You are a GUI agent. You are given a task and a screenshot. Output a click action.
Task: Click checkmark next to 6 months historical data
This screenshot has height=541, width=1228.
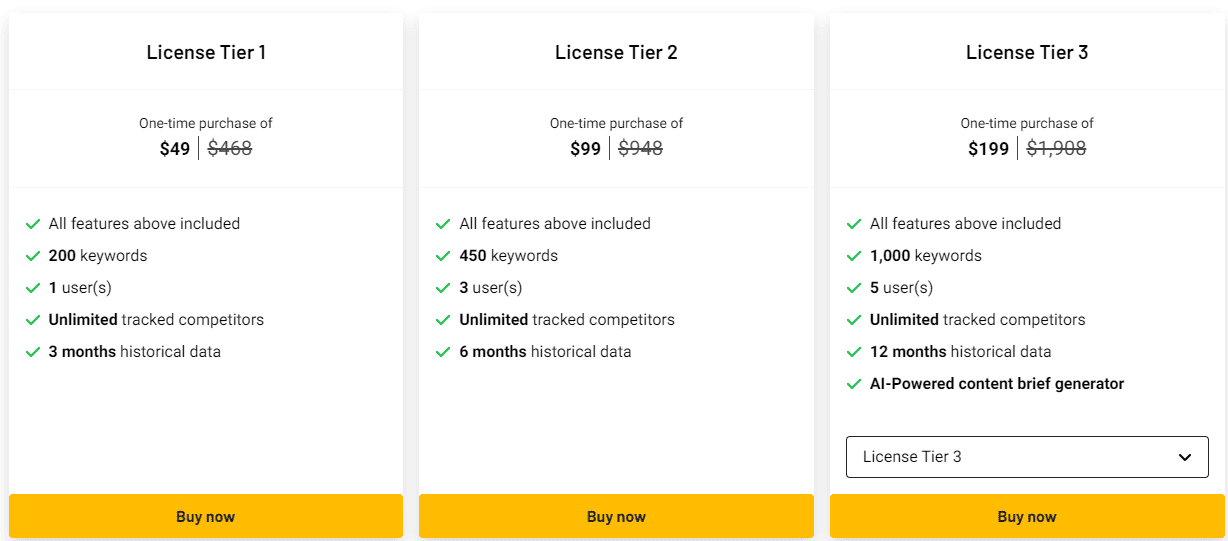(x=443, y=352)
